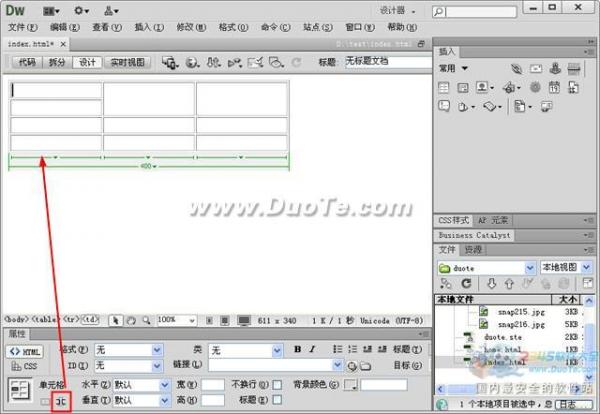
Task: Open the 格式 format dropdown in Properties
Action: point(156,350)
